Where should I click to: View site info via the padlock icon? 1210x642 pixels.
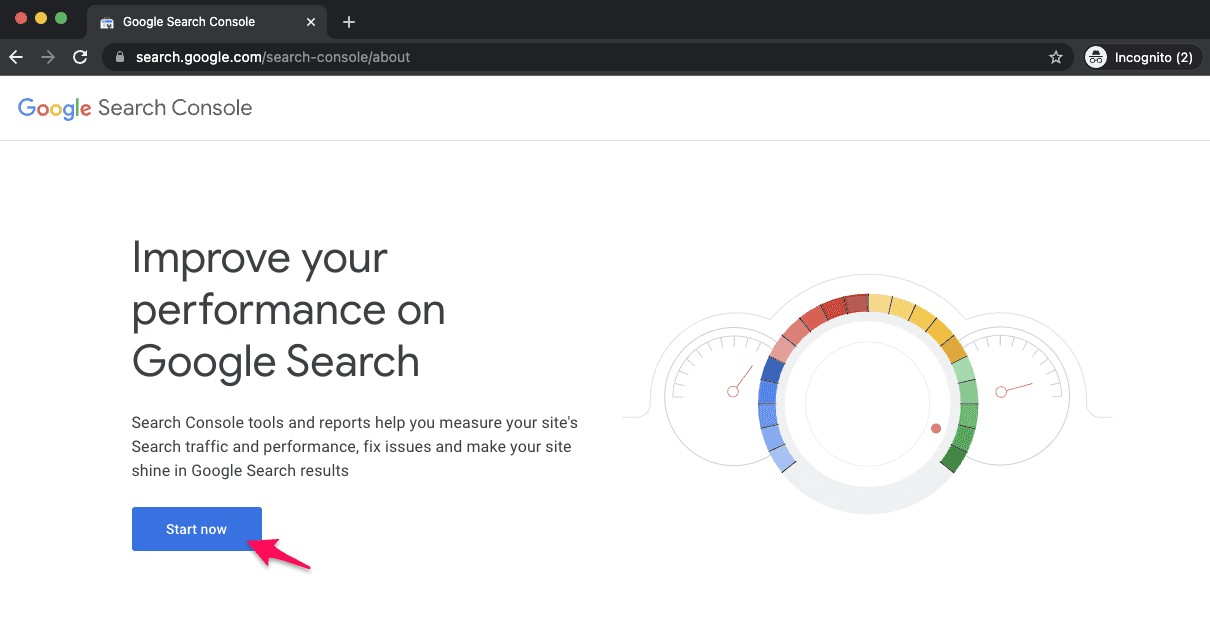[120, 58]
